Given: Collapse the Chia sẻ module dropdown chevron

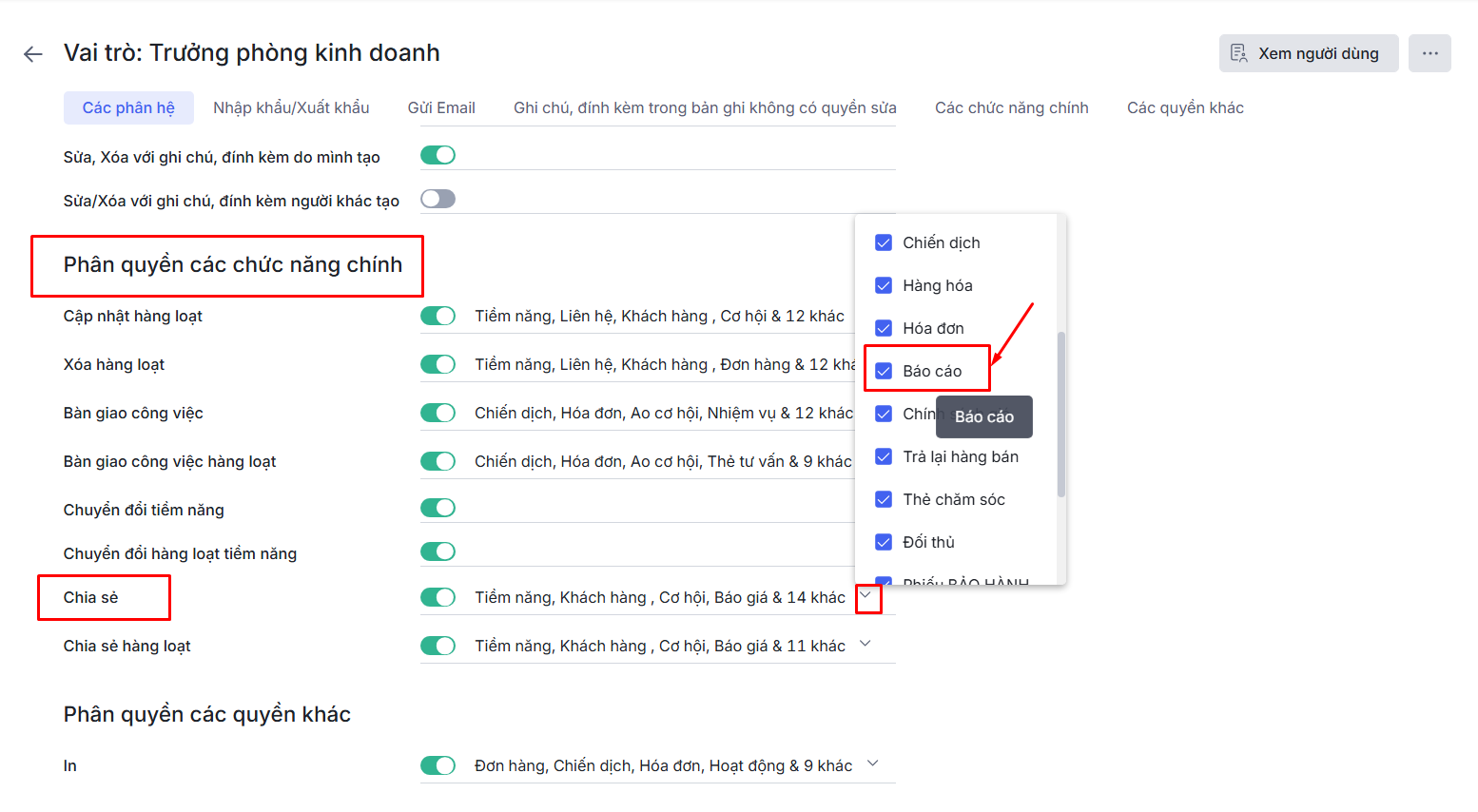Looking at the screenshot, I should (866, 596).
